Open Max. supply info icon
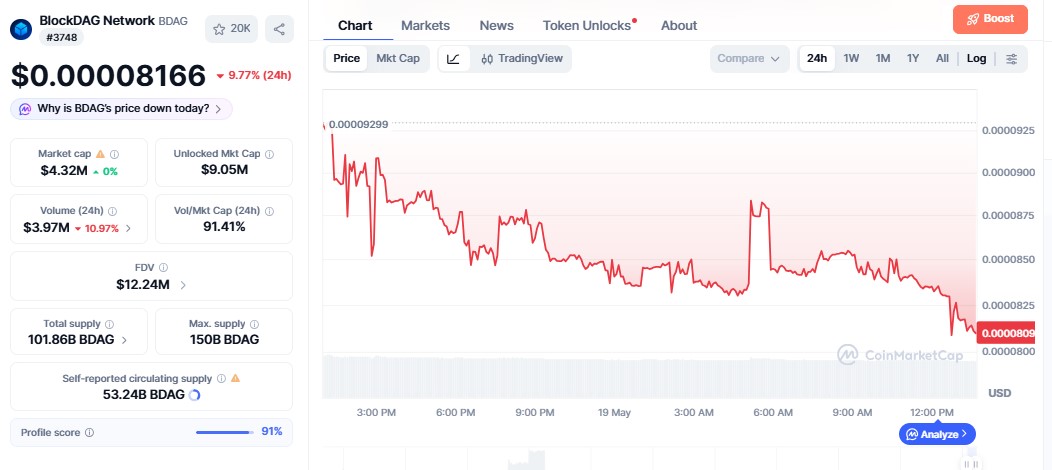This screenshot has width=1052, height=470. [x=254, y=325]
